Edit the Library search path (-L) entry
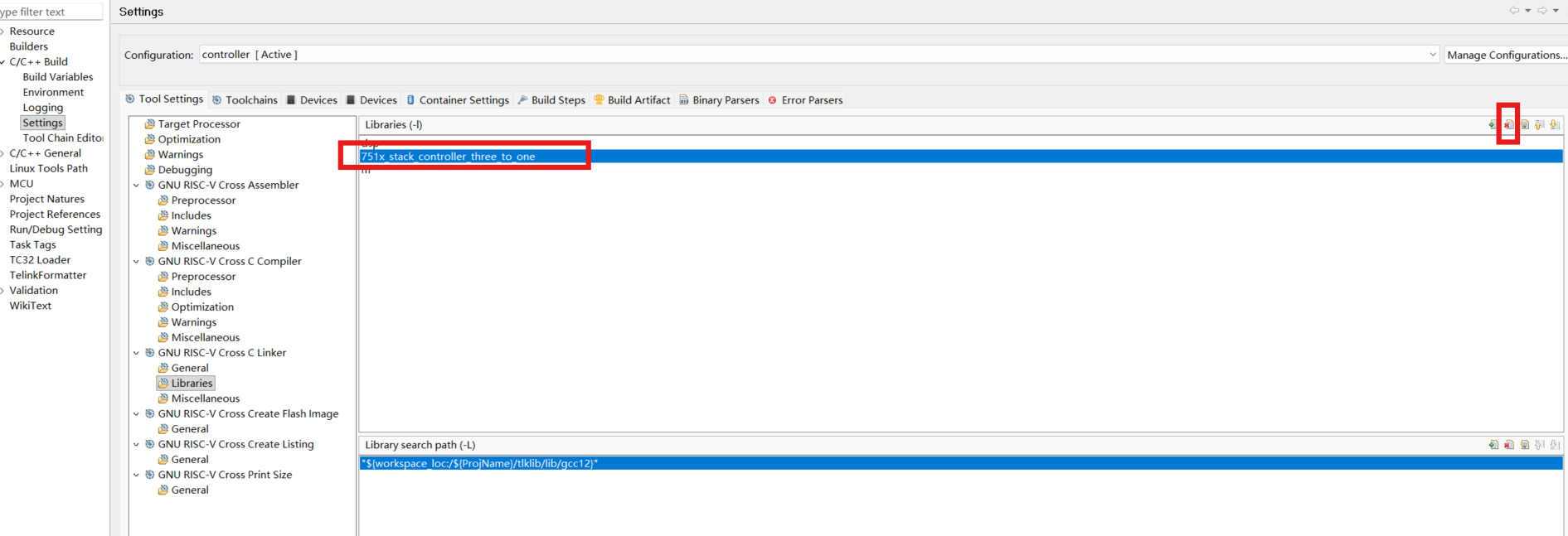Image resolution: width=1568 pixels, height=536 pixels. [1525, 445]
